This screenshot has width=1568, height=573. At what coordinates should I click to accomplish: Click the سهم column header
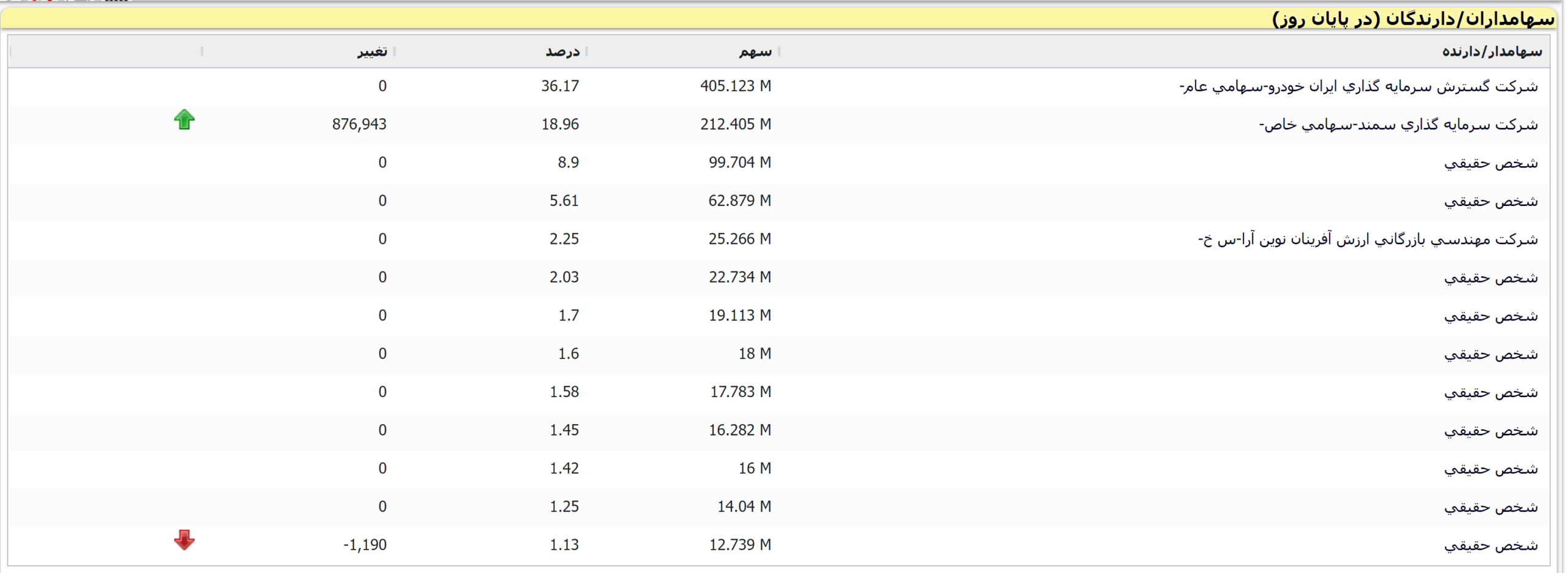(755, 51)
